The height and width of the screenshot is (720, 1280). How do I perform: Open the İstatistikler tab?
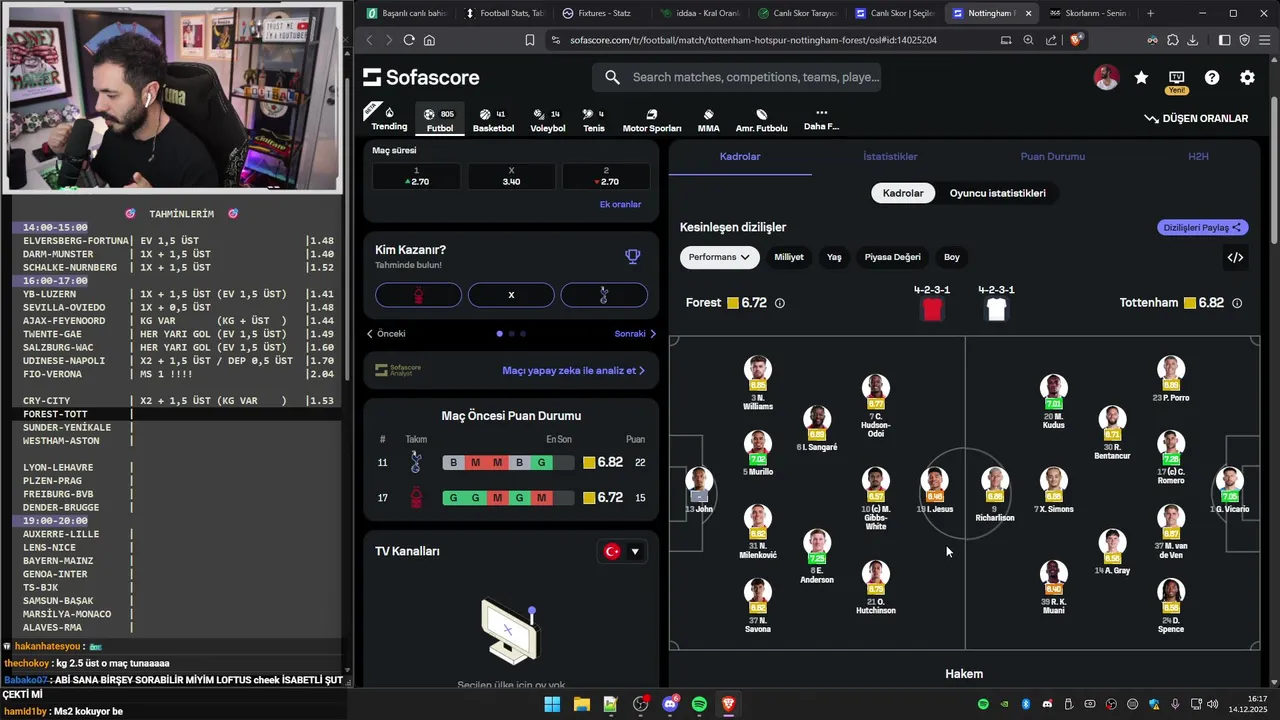890,157
